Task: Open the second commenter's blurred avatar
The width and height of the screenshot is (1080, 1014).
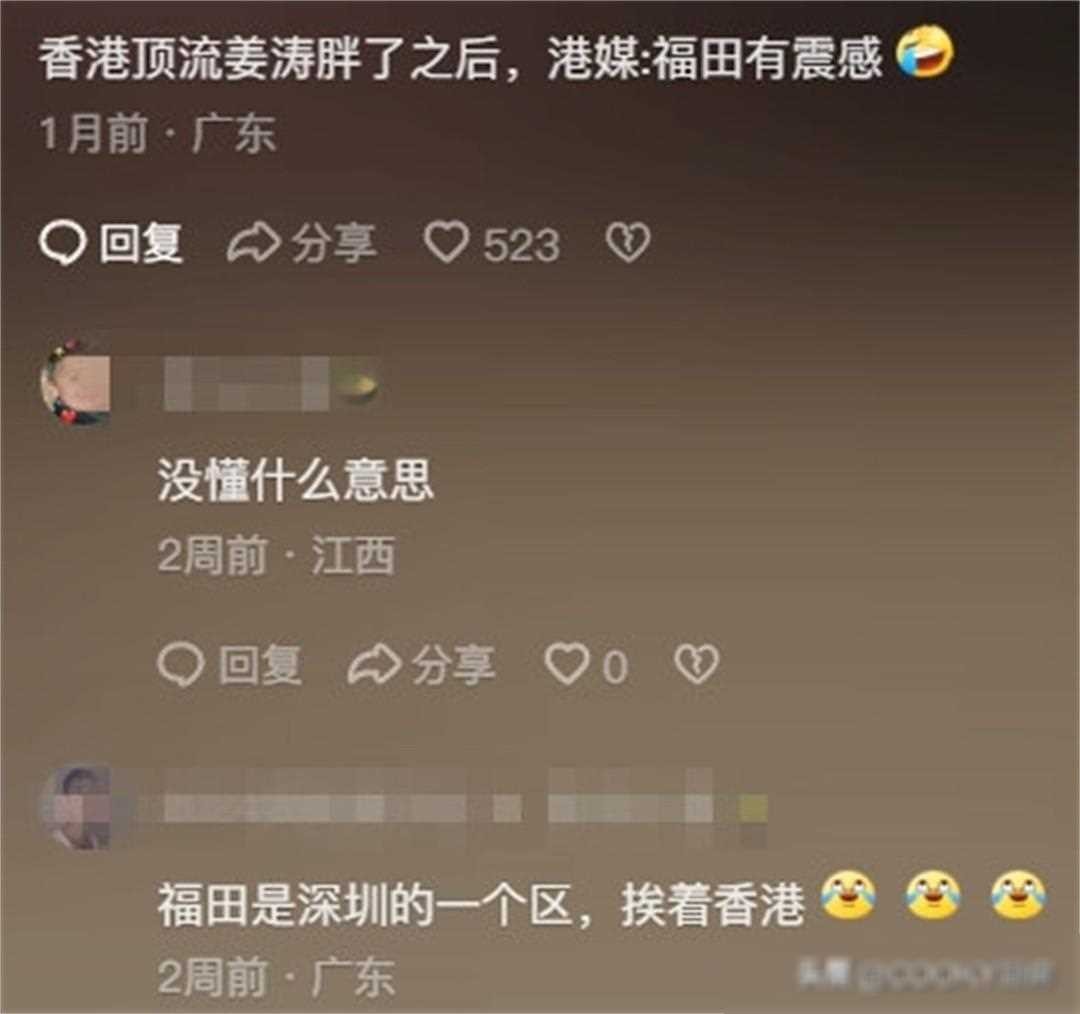Action: tap(76, 807)
